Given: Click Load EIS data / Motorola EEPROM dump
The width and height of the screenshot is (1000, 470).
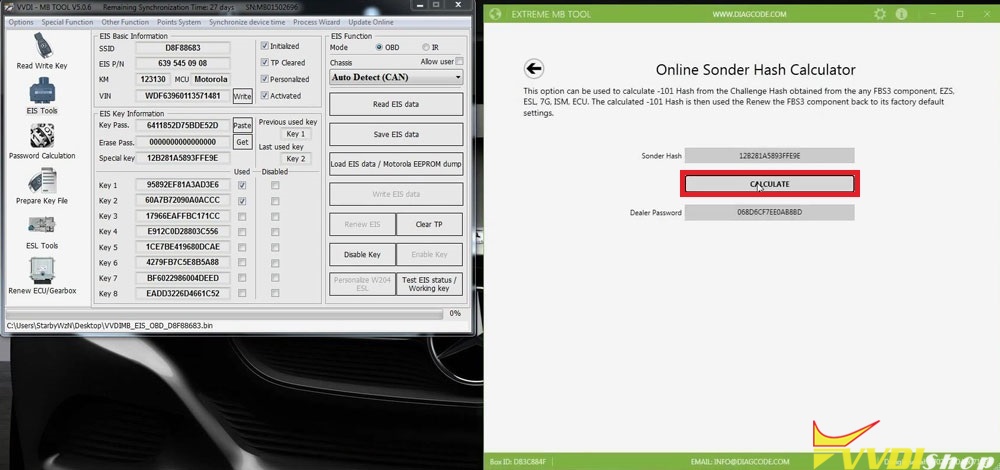Looking at the screenshot, I should point(396,164).
